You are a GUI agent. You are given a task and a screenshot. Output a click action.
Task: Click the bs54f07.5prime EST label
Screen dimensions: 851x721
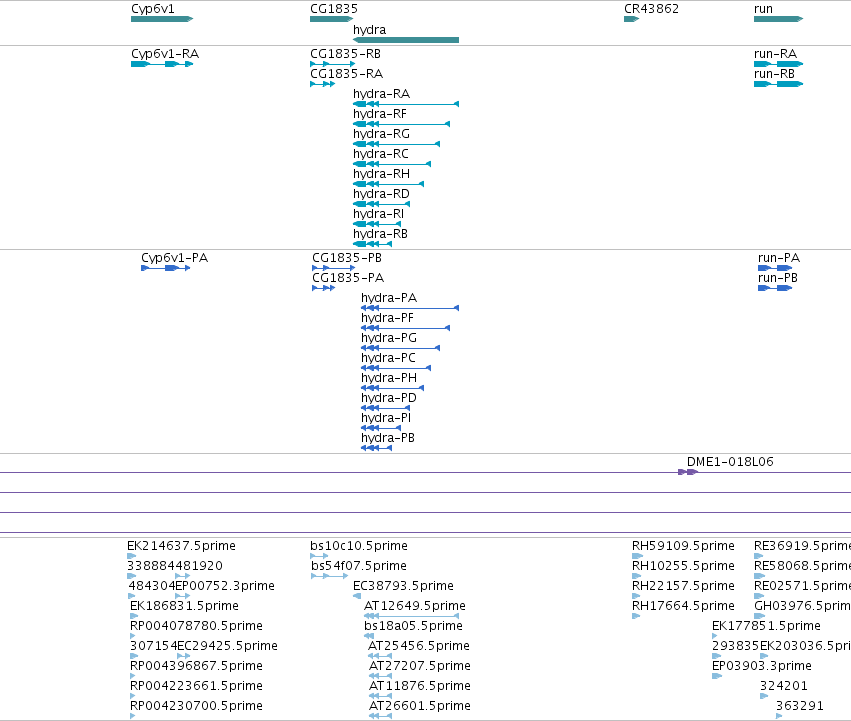(359, 566)
